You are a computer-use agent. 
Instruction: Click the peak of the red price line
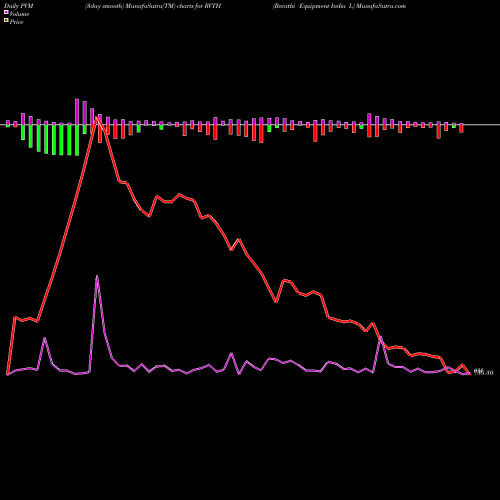pos(97,117)
